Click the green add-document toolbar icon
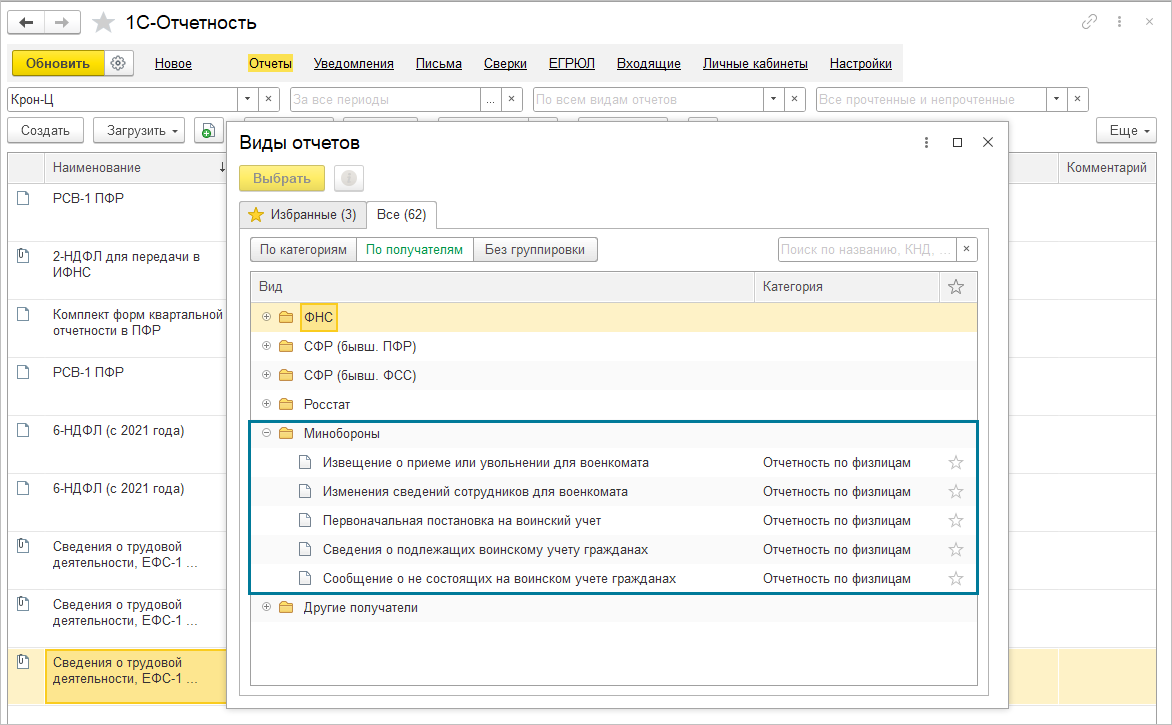The height and width of the screenshot is (725, 1172). [x=209, y=130]
